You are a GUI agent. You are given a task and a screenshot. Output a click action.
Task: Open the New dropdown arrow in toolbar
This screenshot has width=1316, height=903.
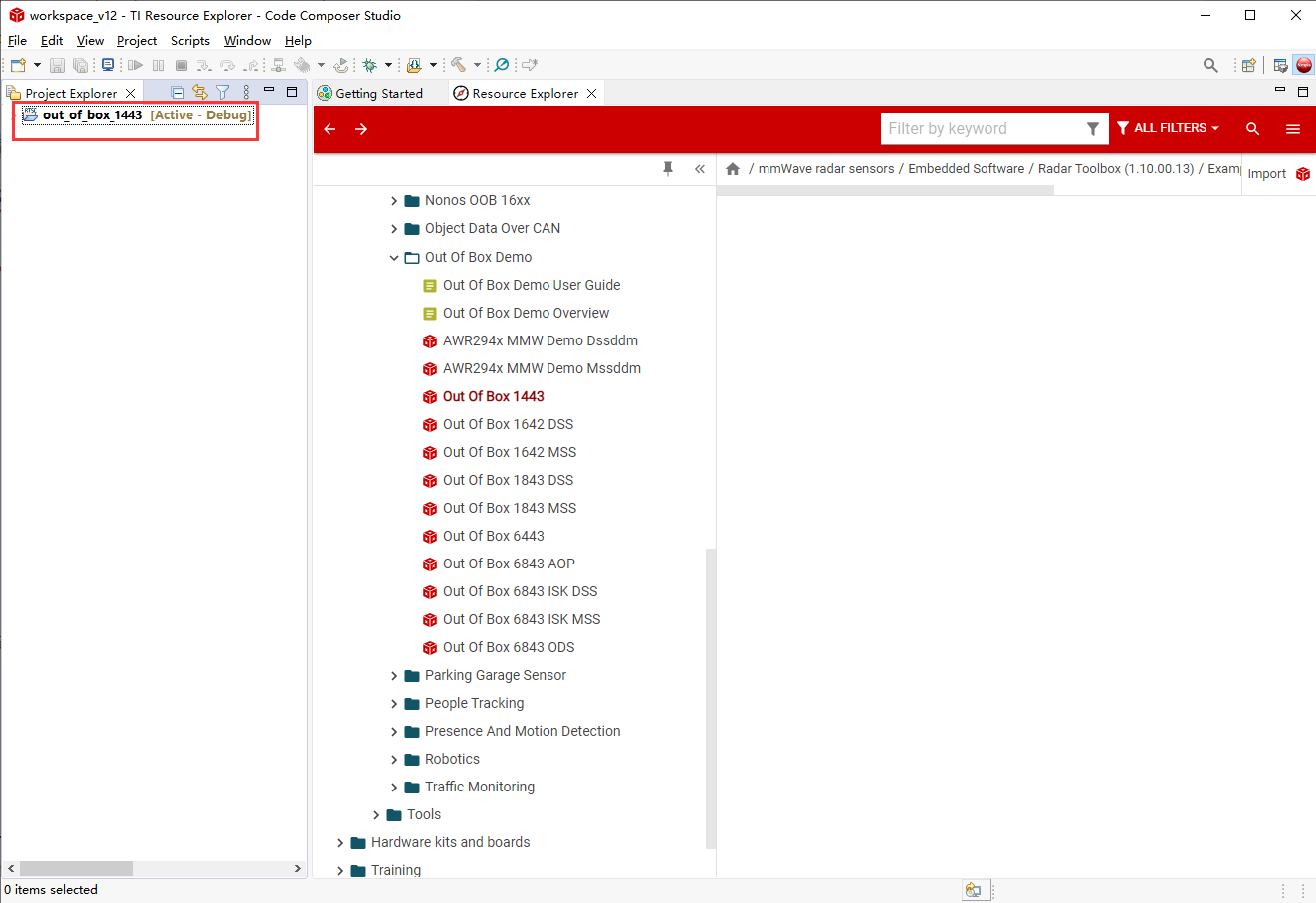tap(37, 65)
